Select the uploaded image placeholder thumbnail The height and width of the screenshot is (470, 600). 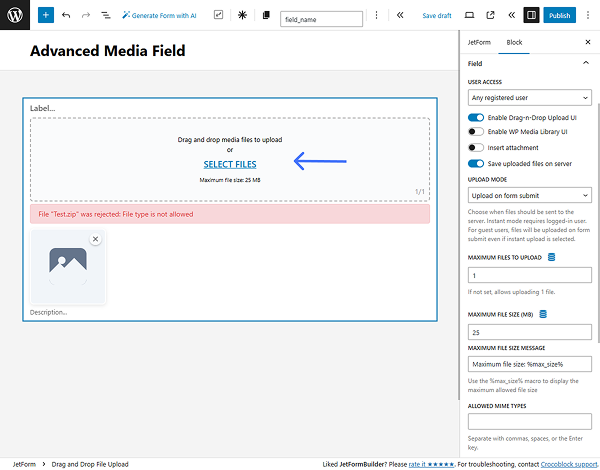tap(68, 267)
